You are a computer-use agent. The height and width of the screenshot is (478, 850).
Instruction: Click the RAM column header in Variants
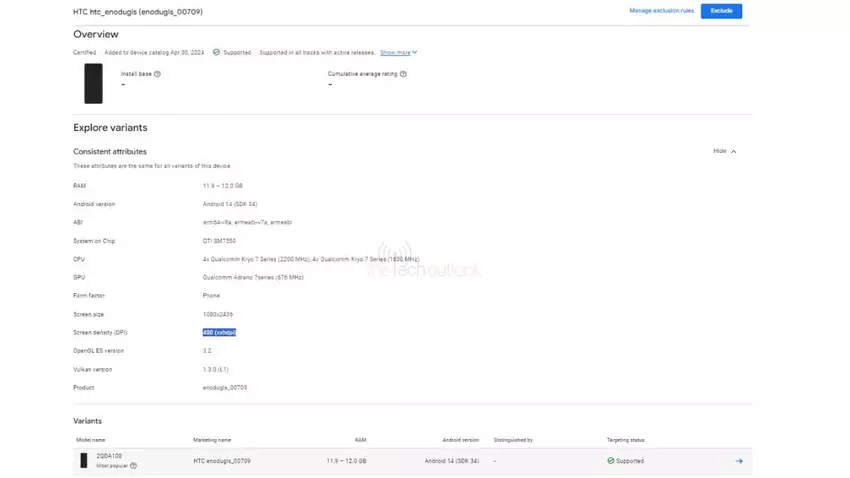[x=360, y=440]
